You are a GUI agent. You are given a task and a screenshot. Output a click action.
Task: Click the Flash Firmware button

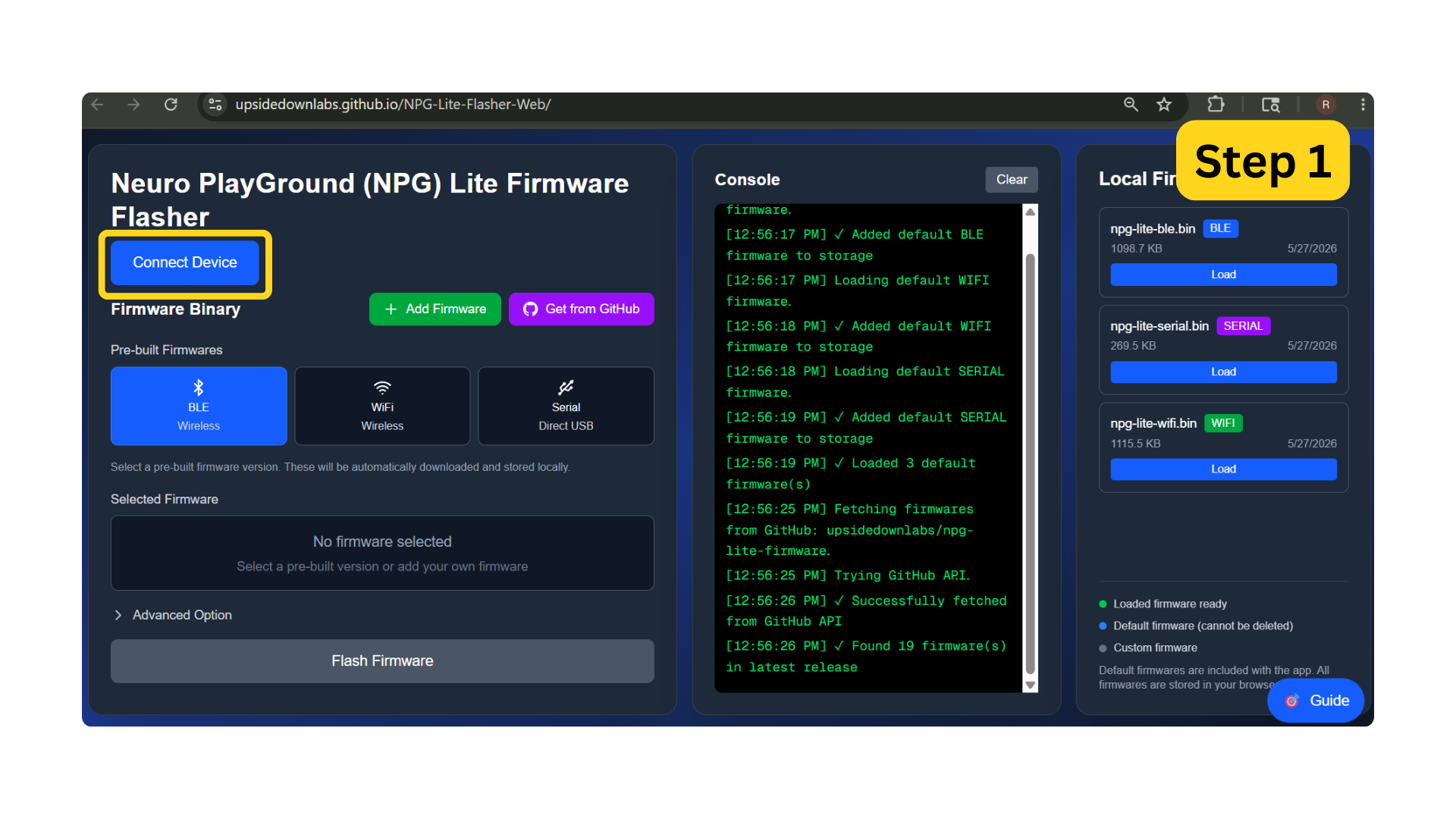point(382,661)
